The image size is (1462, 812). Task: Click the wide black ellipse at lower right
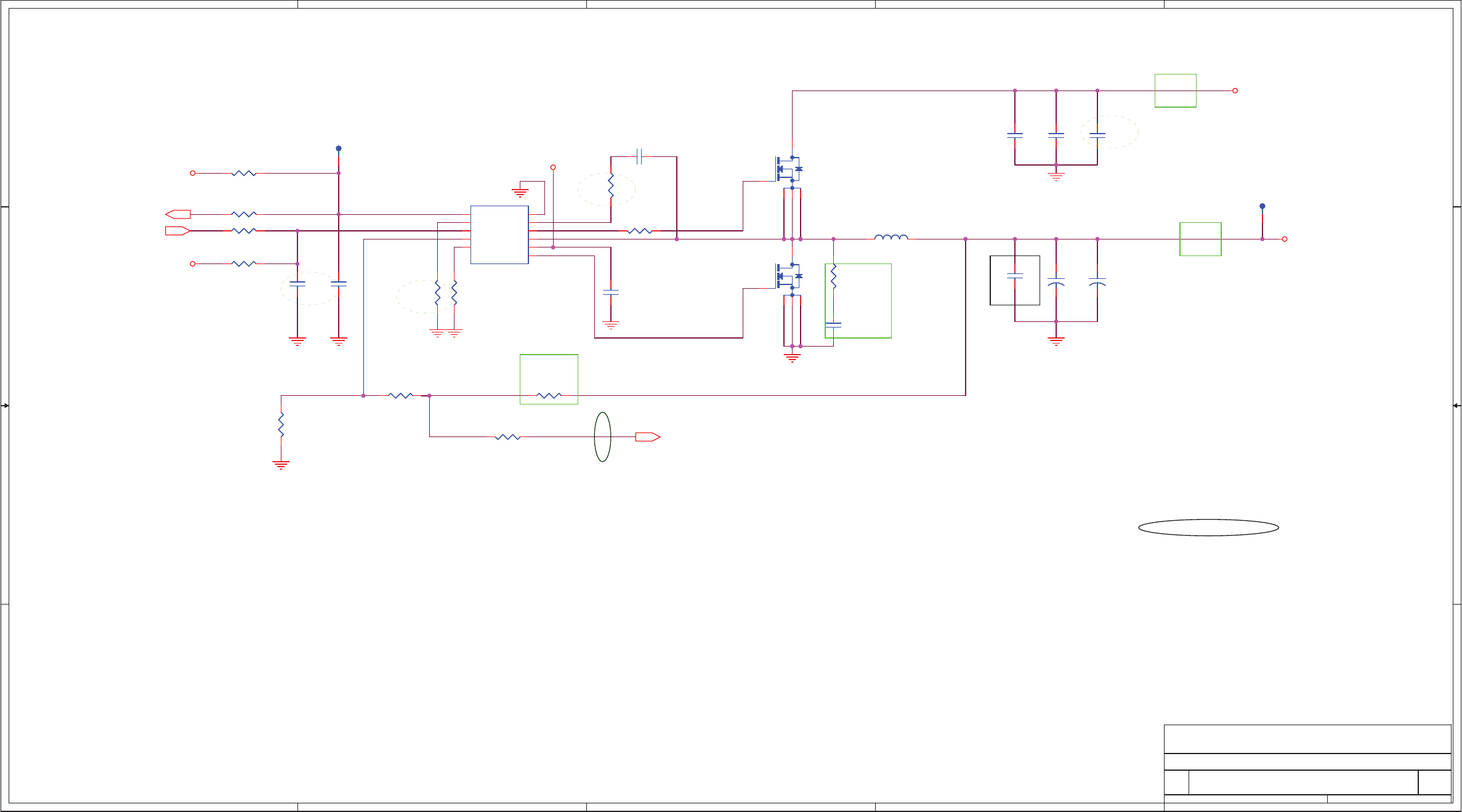1208,528
